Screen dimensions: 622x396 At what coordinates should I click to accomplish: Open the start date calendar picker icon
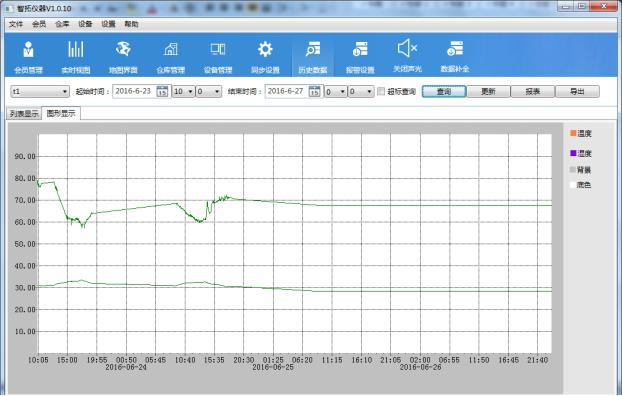[x=162, y=91]
